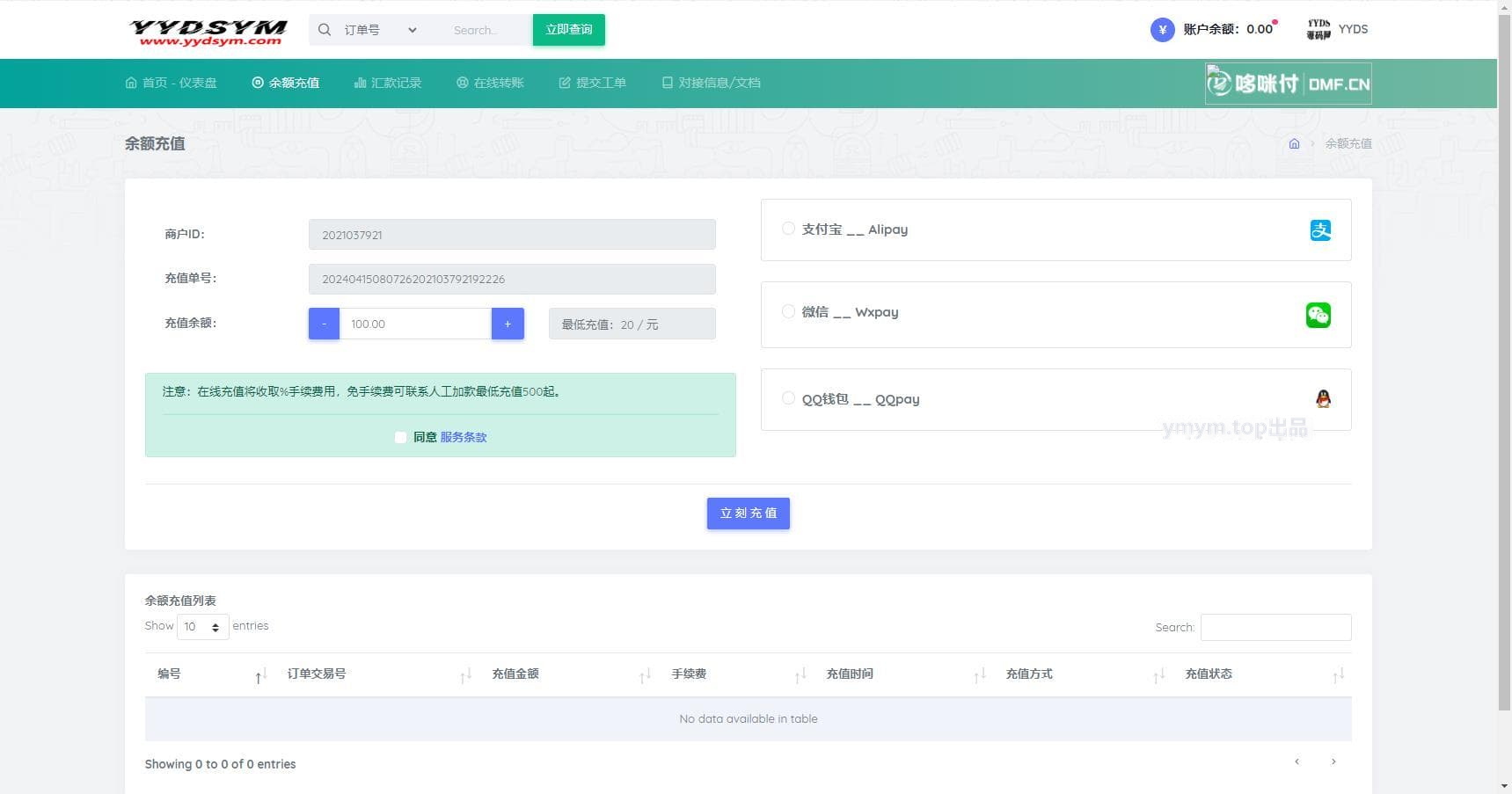Screen dimensions: 1512x794
Task: Click the 账户余额: 0.00 text
Action: [x=1228, y=29]
